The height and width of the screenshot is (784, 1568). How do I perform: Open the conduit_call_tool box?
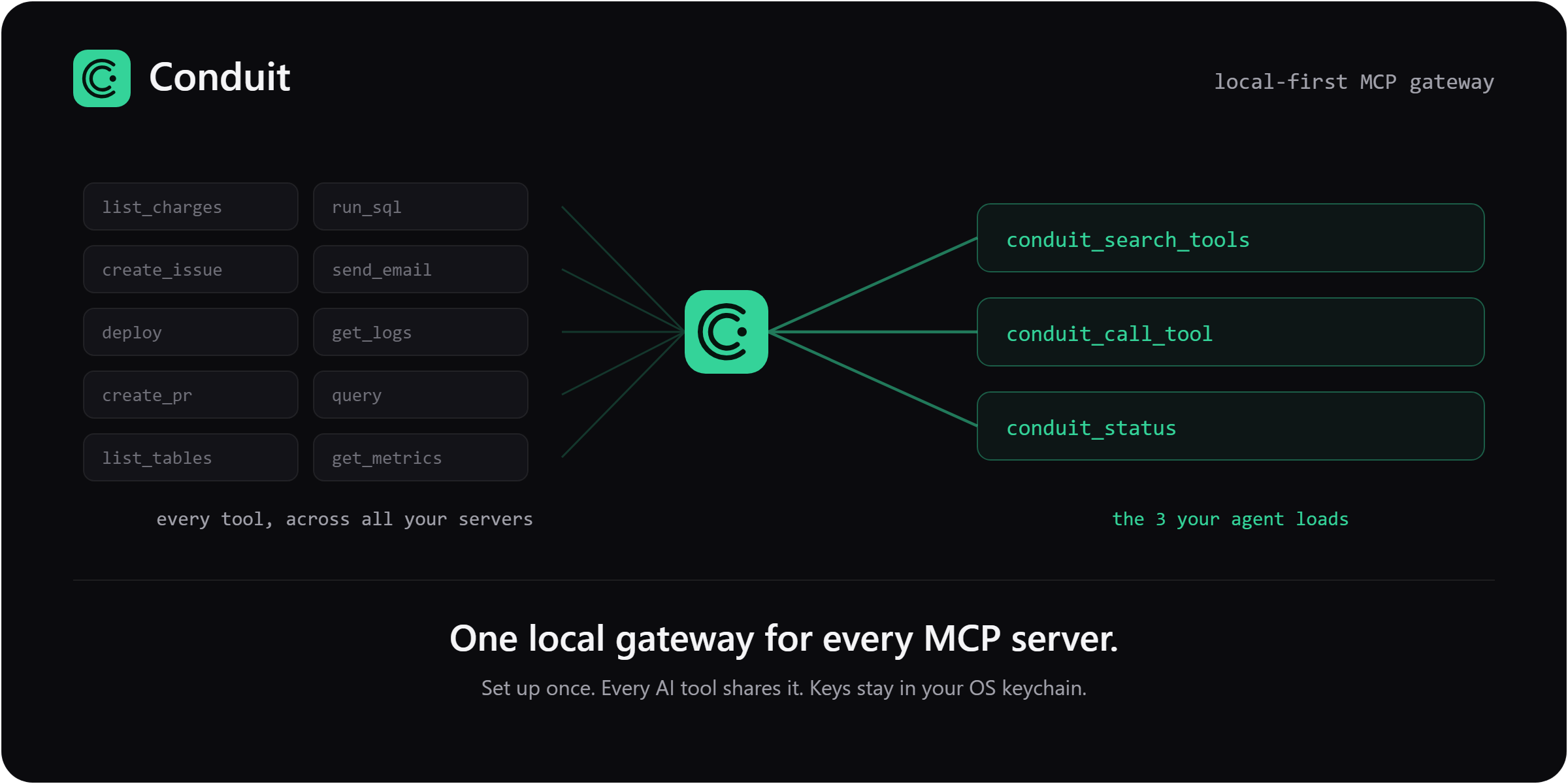coord(1231,332)
